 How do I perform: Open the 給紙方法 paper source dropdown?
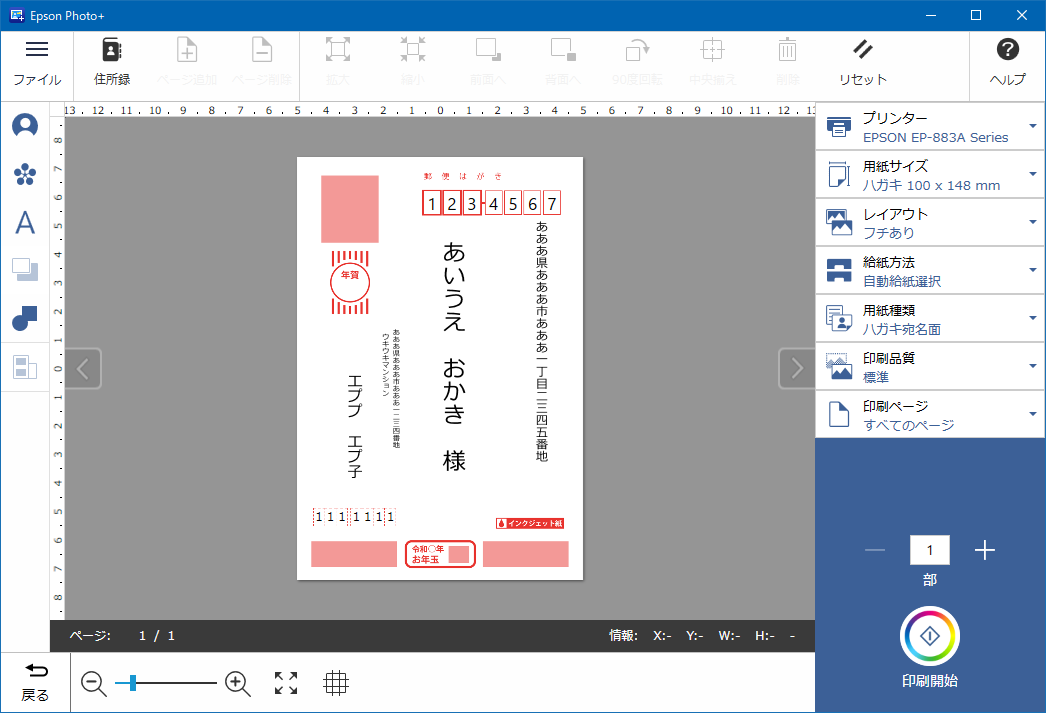pos(930,271)
